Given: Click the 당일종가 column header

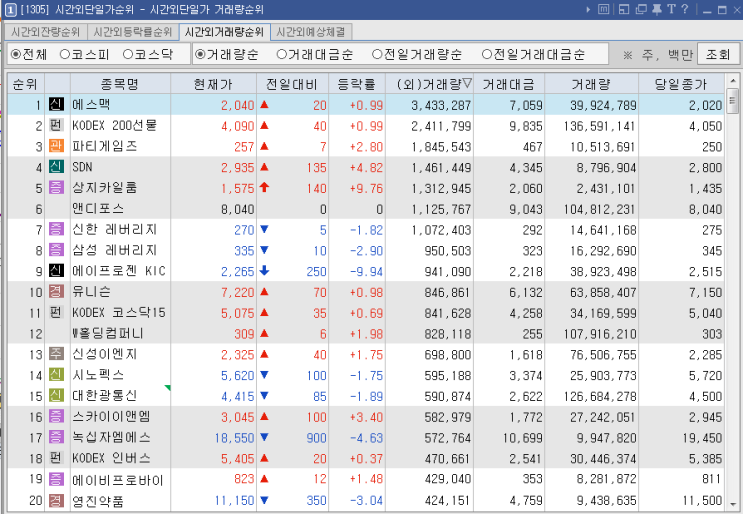Looking at the screenshot, I should pyautogui.click(x=681, y=84).
